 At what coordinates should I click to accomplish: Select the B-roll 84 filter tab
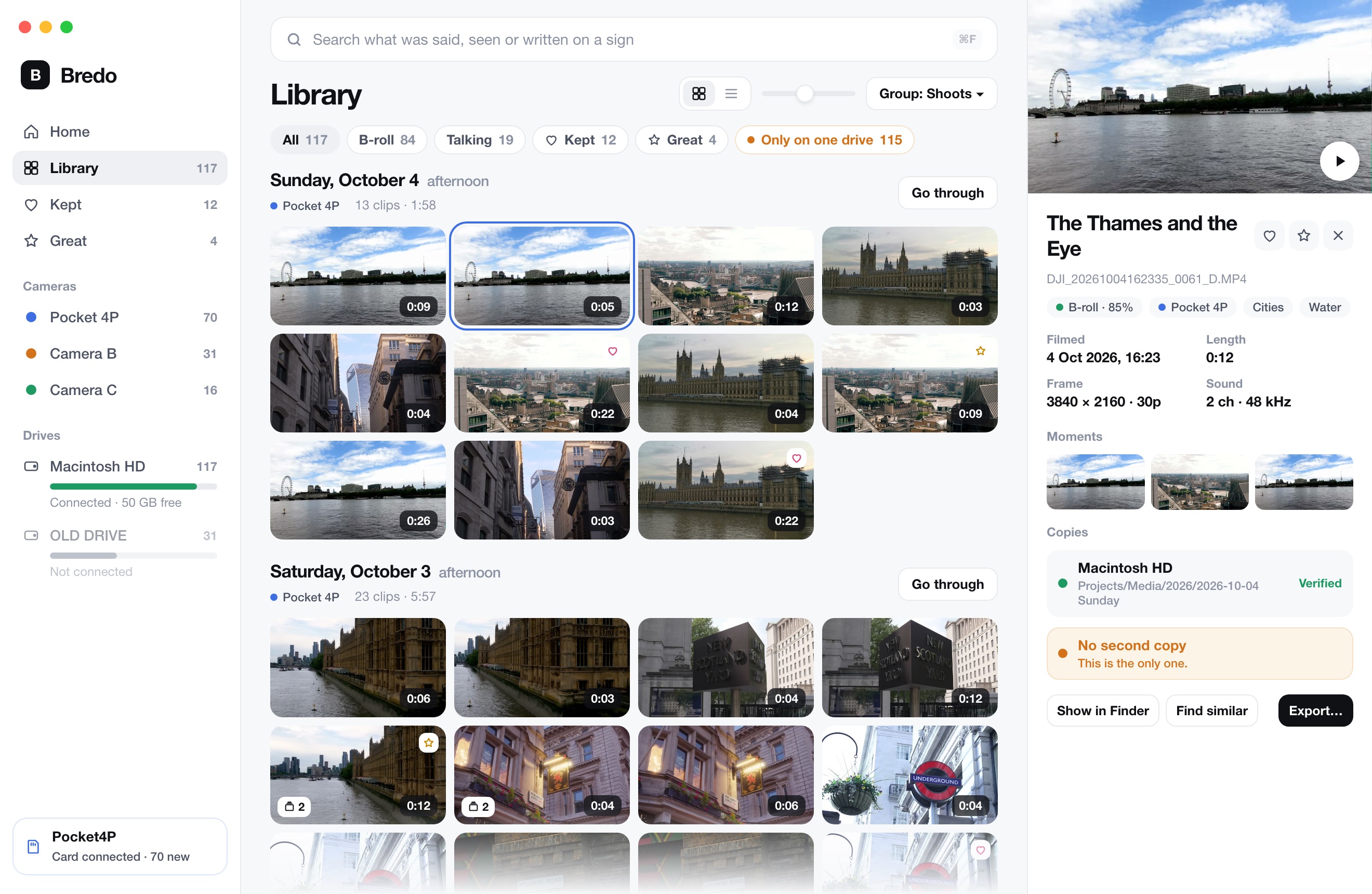387,140
